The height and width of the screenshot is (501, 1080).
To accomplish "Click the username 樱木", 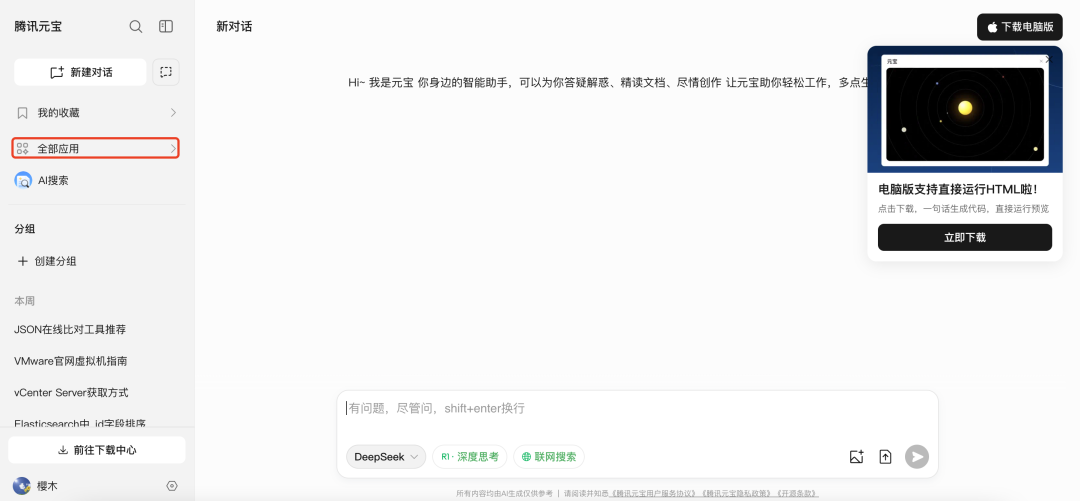I will point(48,486).
